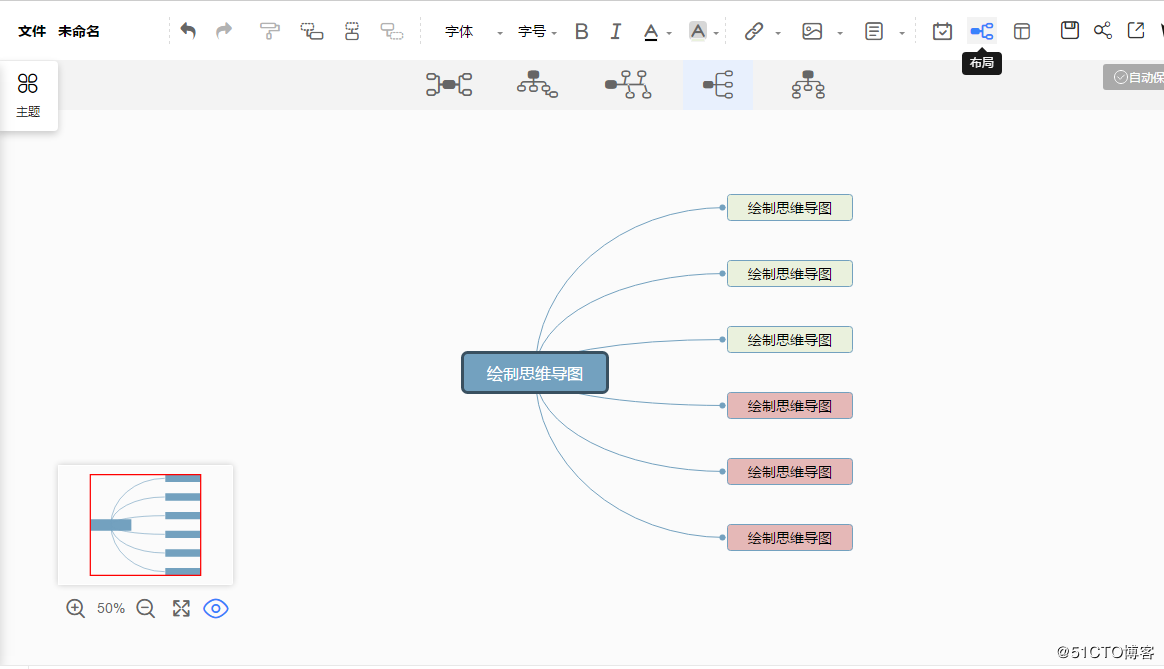The height and width of the screenshot is (669, 1164).
Task: Open the task calendar icon
Action: 942,31
